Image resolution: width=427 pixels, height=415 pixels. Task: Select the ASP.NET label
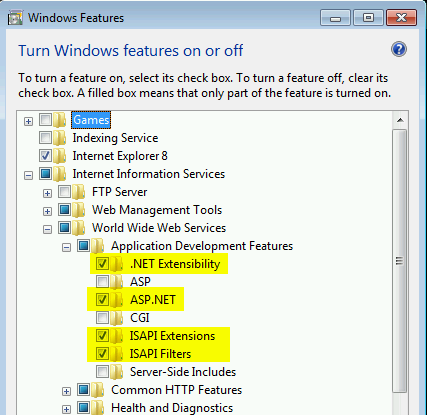tap(153, 300)
